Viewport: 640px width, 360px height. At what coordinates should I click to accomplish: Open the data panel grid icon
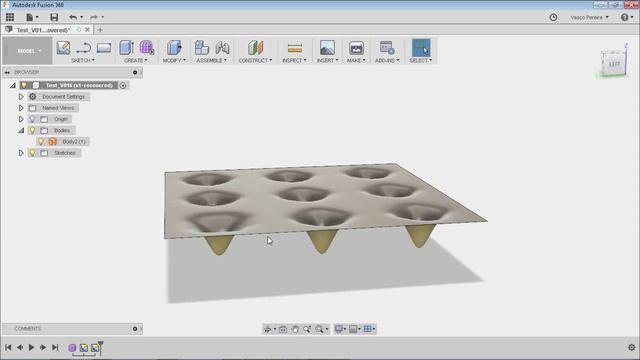(10, 17)
